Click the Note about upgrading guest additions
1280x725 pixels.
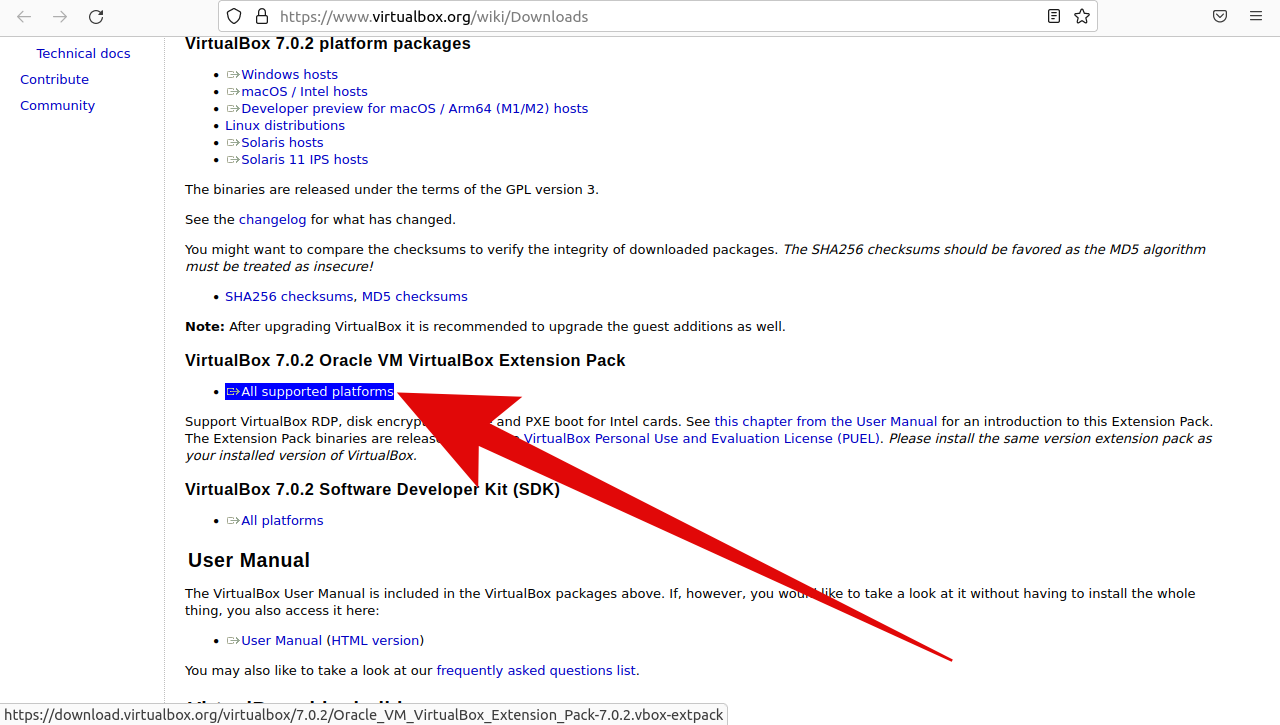(x=485, y=326)
